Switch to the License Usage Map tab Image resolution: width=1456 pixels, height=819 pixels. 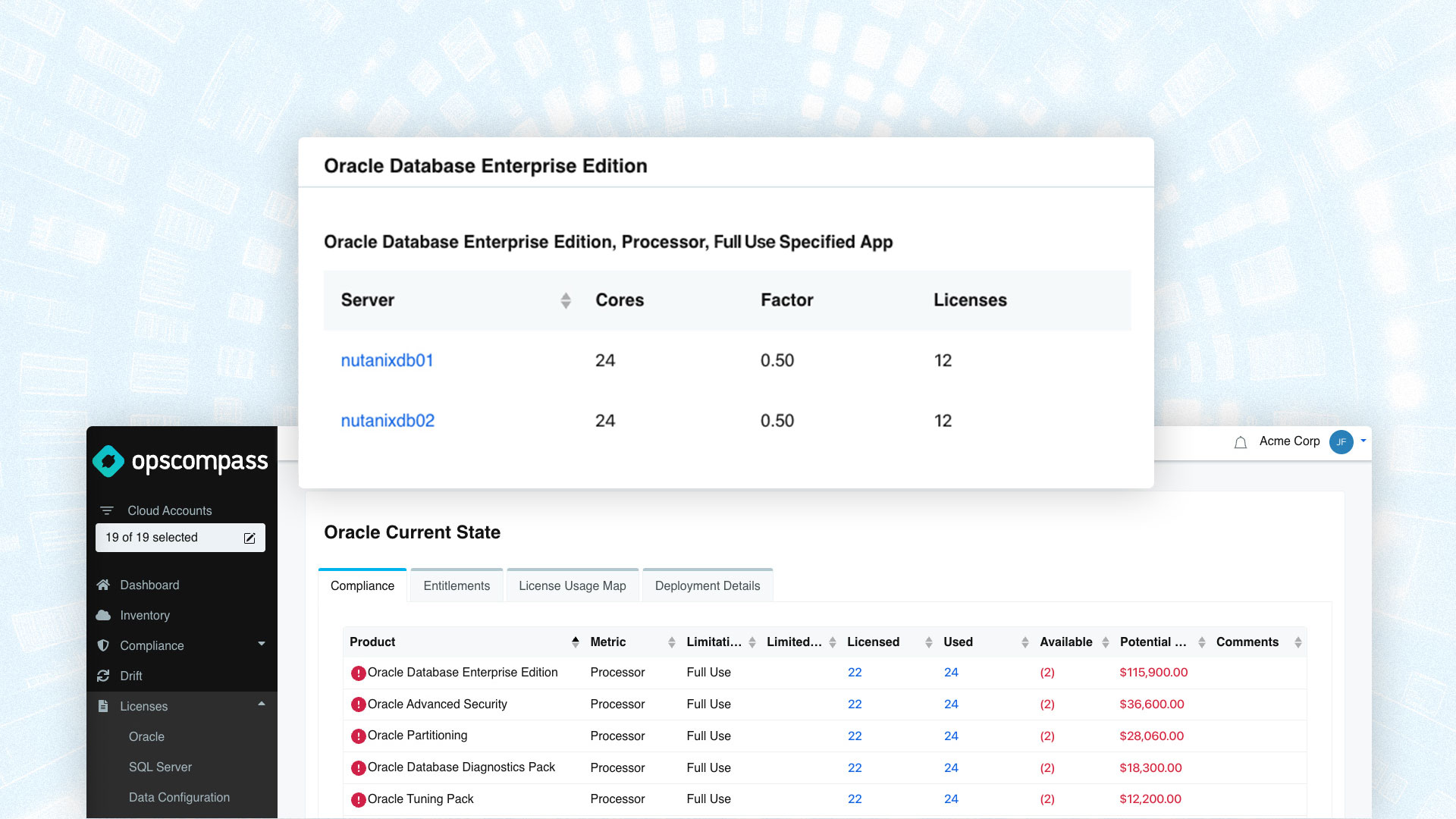coord(573,585)
